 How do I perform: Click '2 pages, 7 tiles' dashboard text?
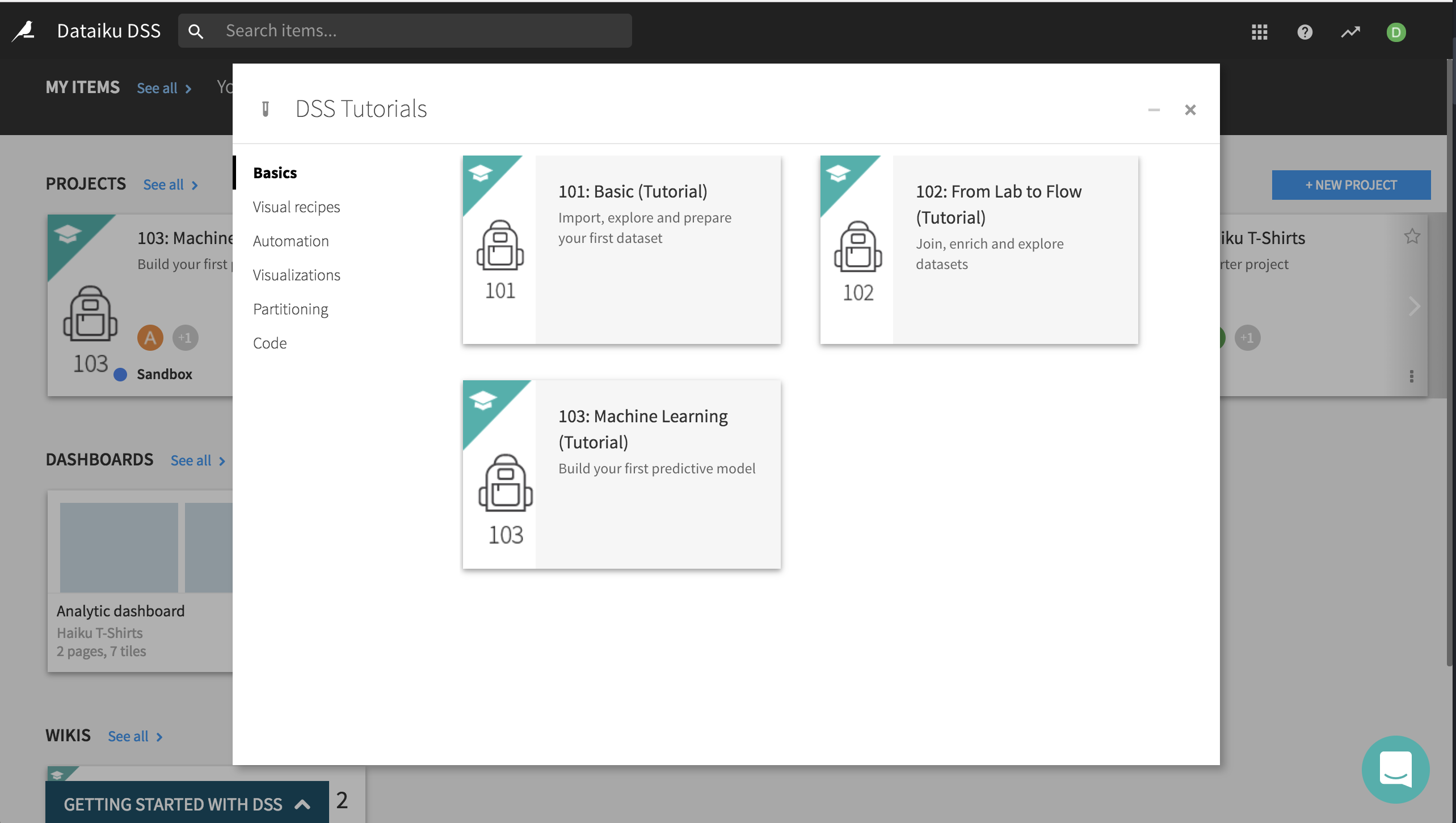pyautogui.click(x=101, y=651)
